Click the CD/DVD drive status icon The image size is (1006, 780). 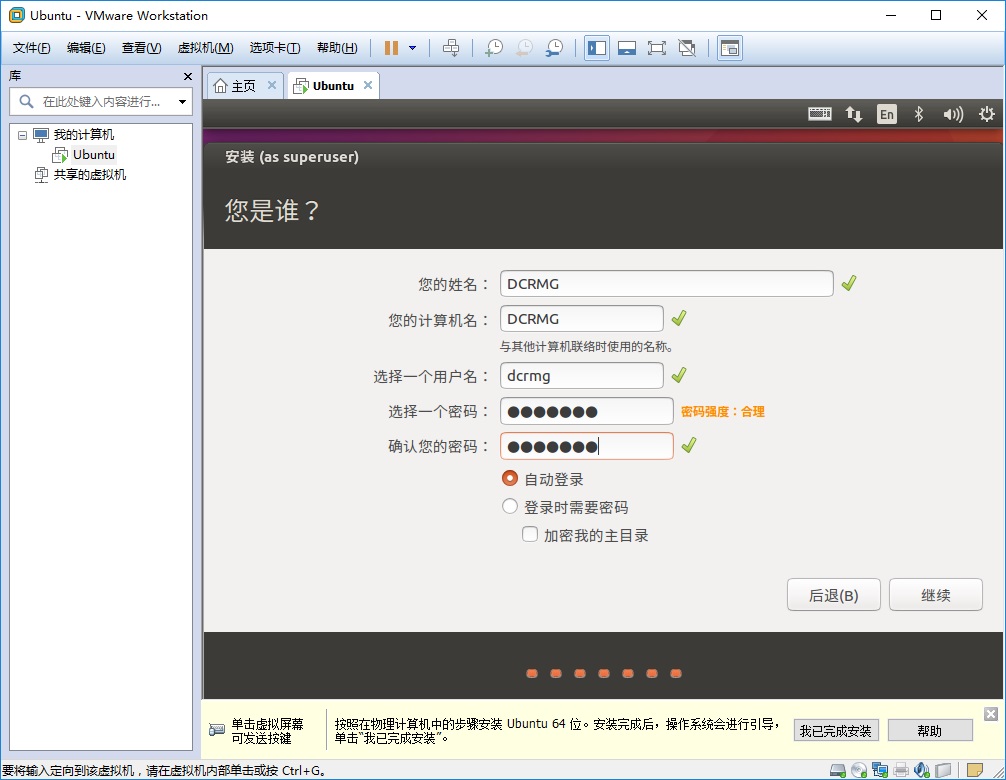click(858, 770)
